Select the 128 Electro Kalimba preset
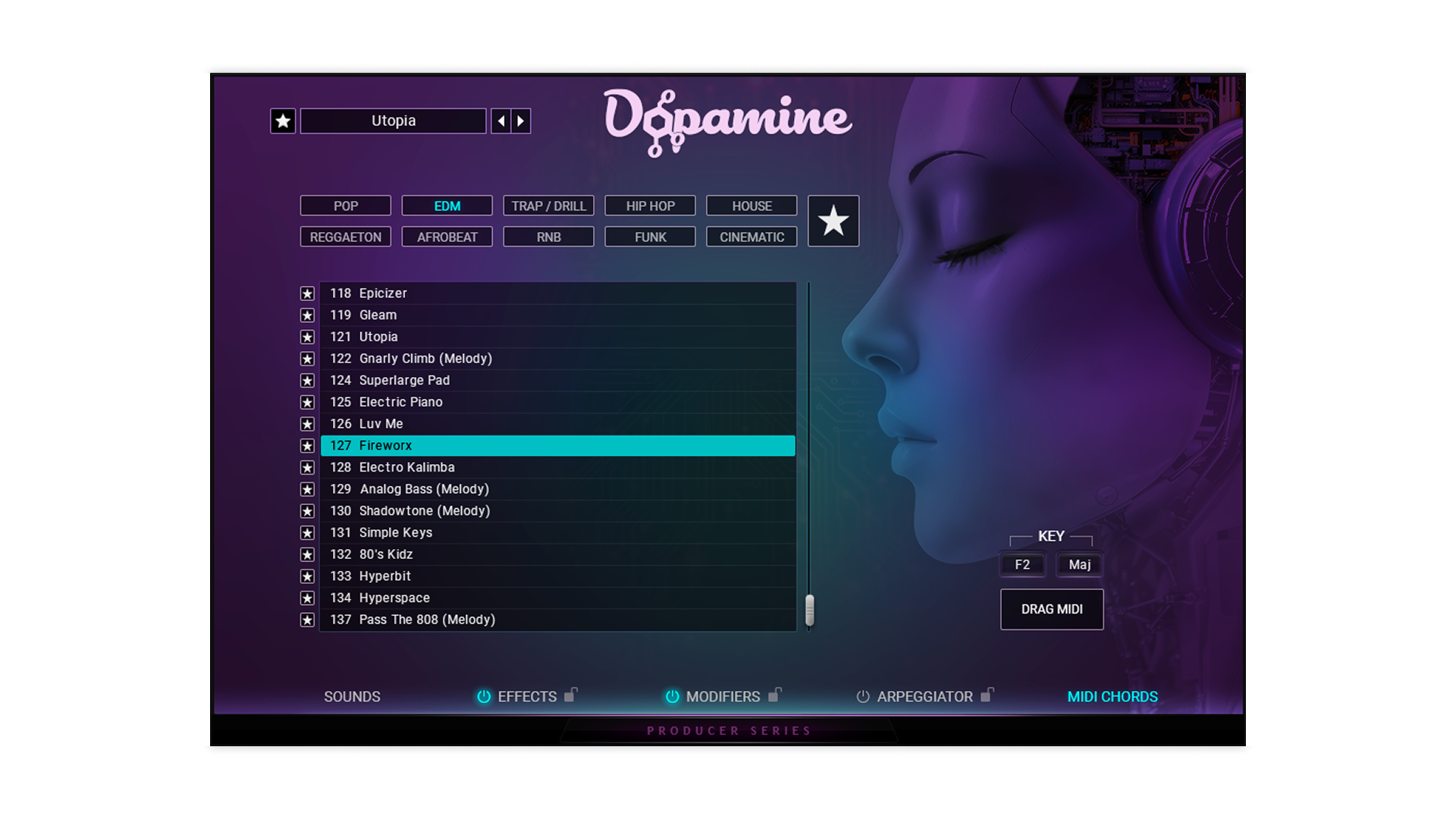The width and height of the screenshot is (1456, 819). (558, 468)
